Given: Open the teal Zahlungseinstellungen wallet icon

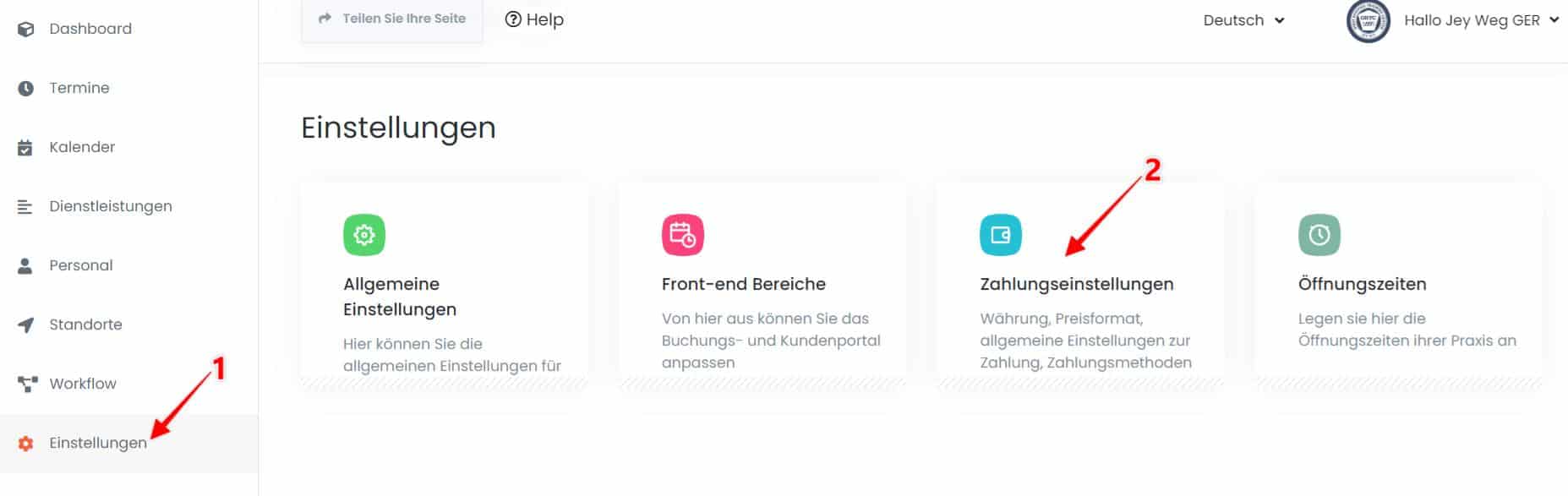Looking at the screenshot, I should [x=1001, y=235].
